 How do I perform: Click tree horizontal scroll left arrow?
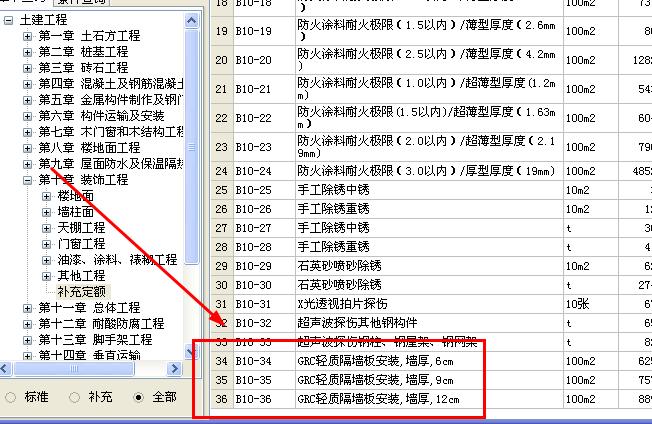[5, 368]
